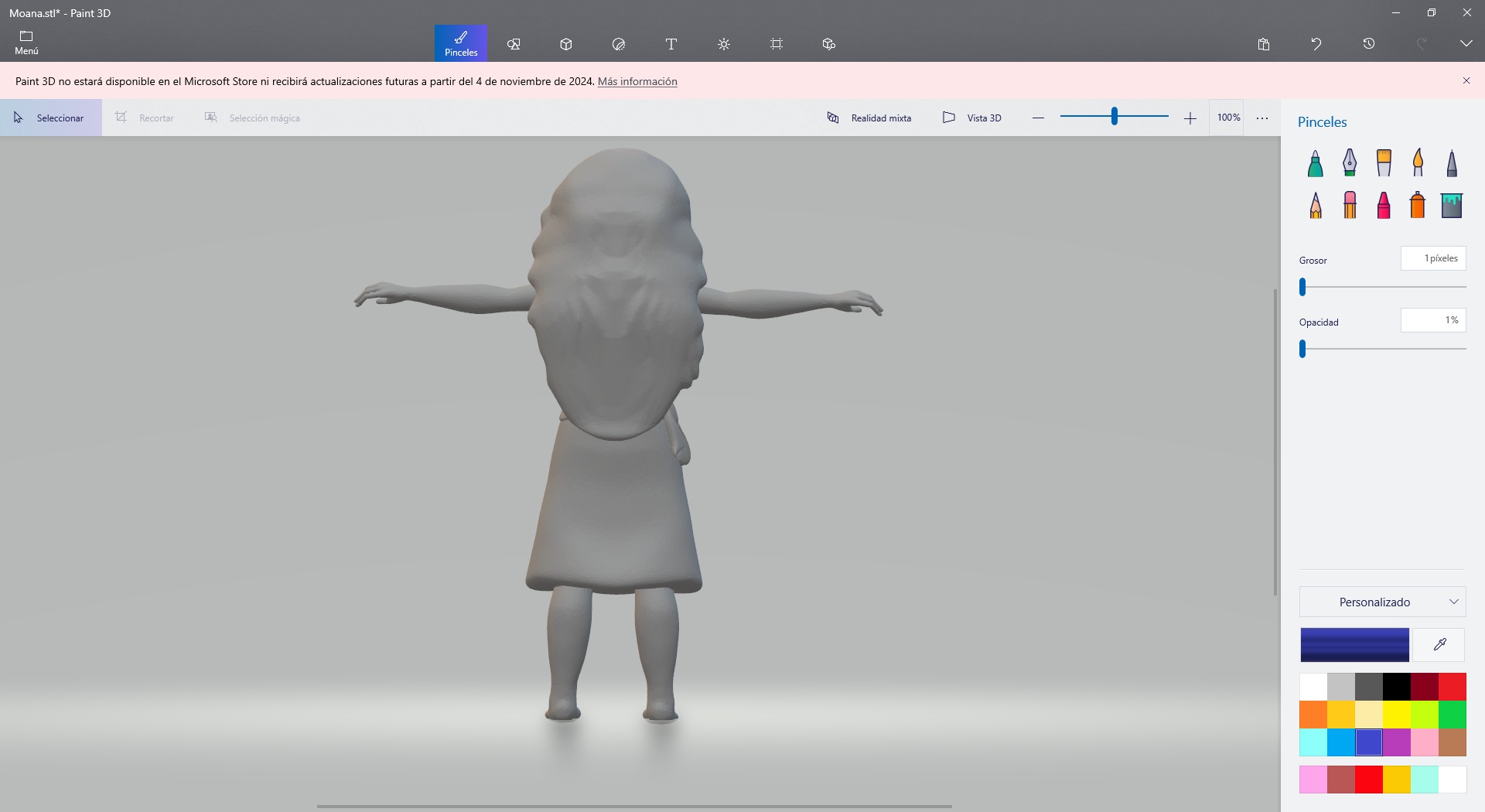Screen dimensions: 1485x812
Task: Expand the top bar chevron
Action: [1466, 44]
